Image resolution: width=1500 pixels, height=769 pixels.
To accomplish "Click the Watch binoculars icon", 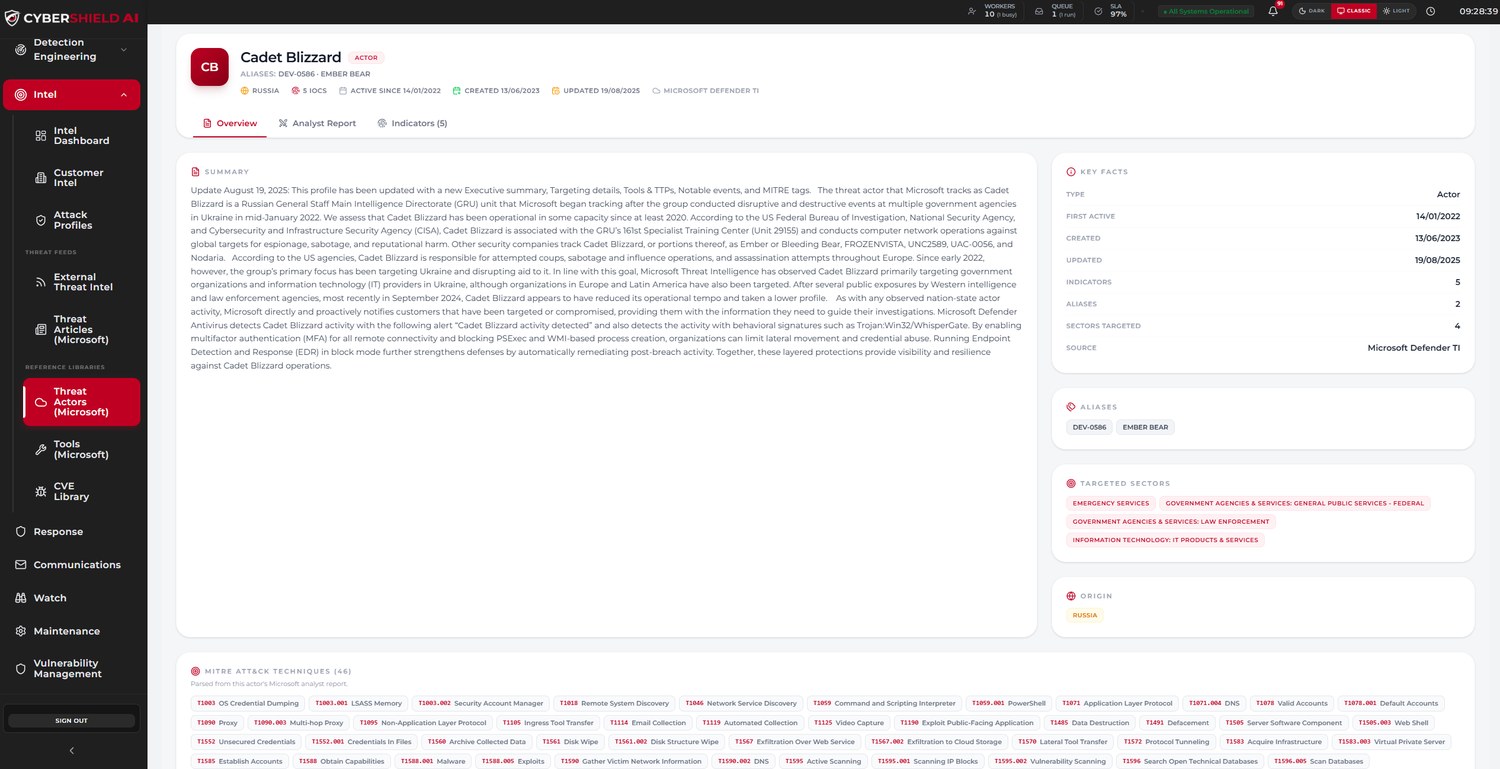I will click(21, 598).
